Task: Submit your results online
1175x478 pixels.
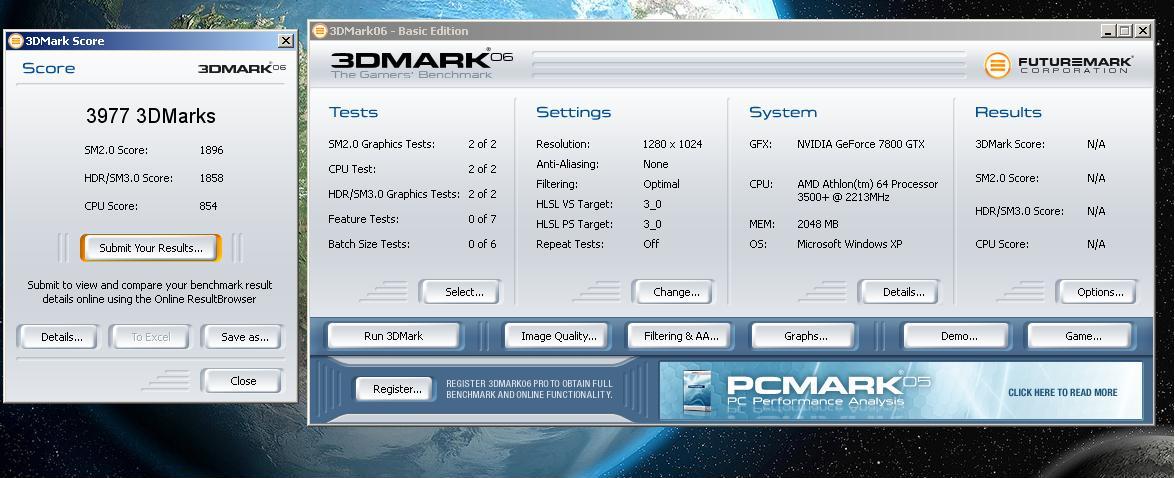Action: (151, 248)
